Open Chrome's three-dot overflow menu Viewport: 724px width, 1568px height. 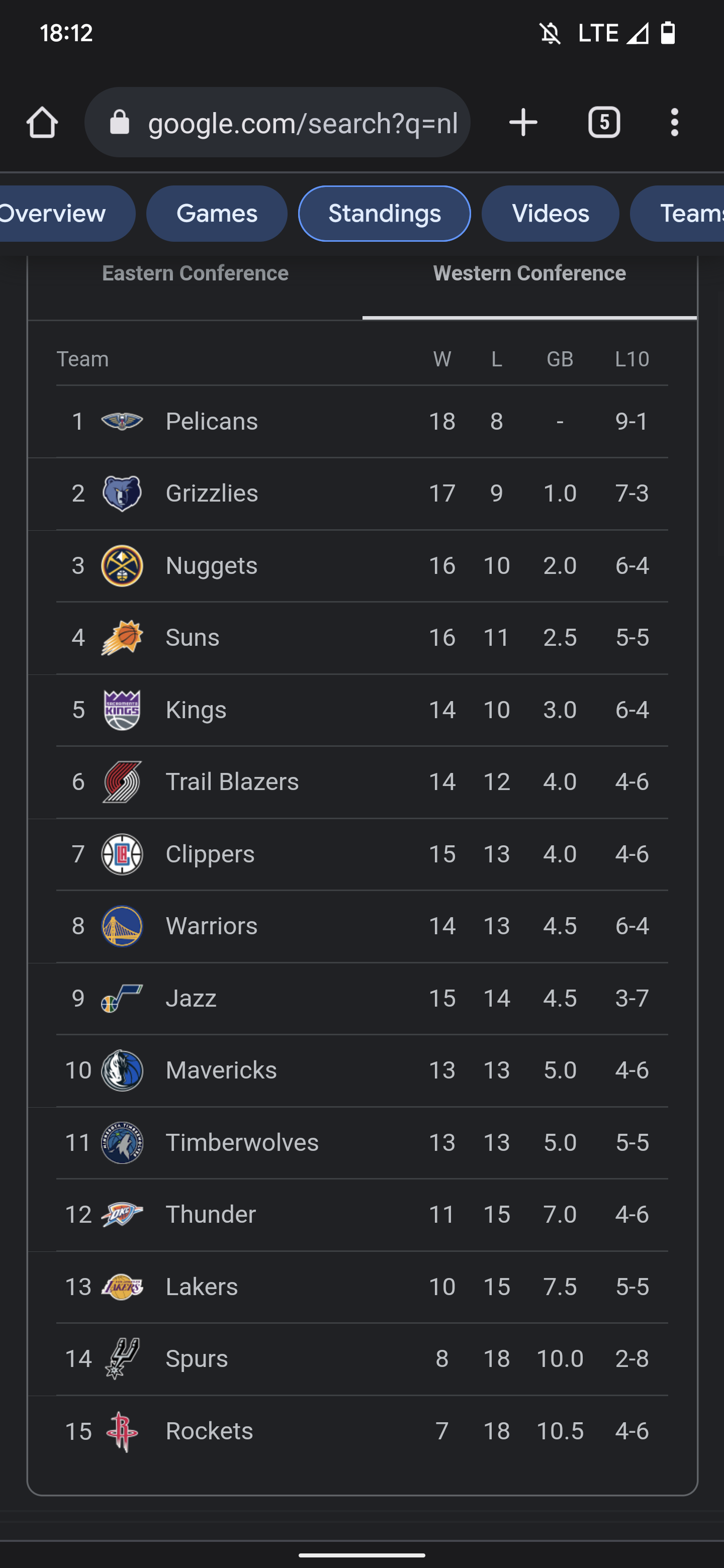[x=674, y=122]
